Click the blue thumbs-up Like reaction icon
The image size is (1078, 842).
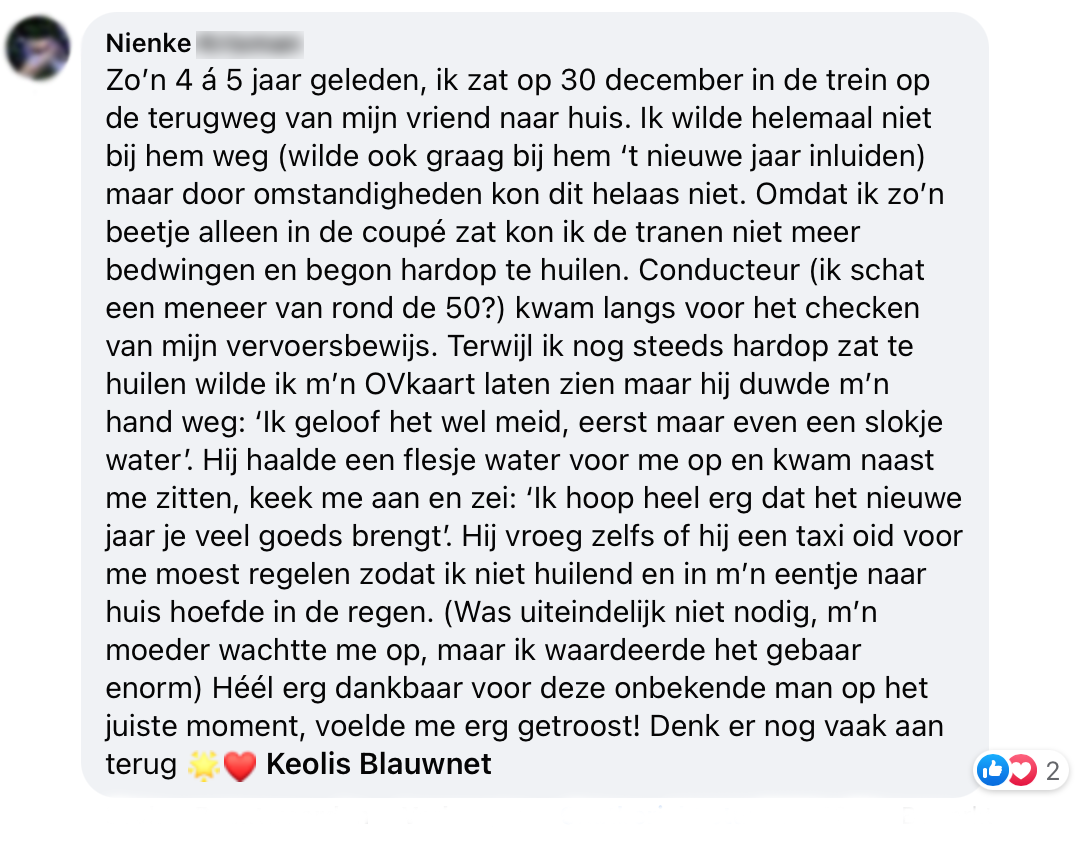point(992,770)
